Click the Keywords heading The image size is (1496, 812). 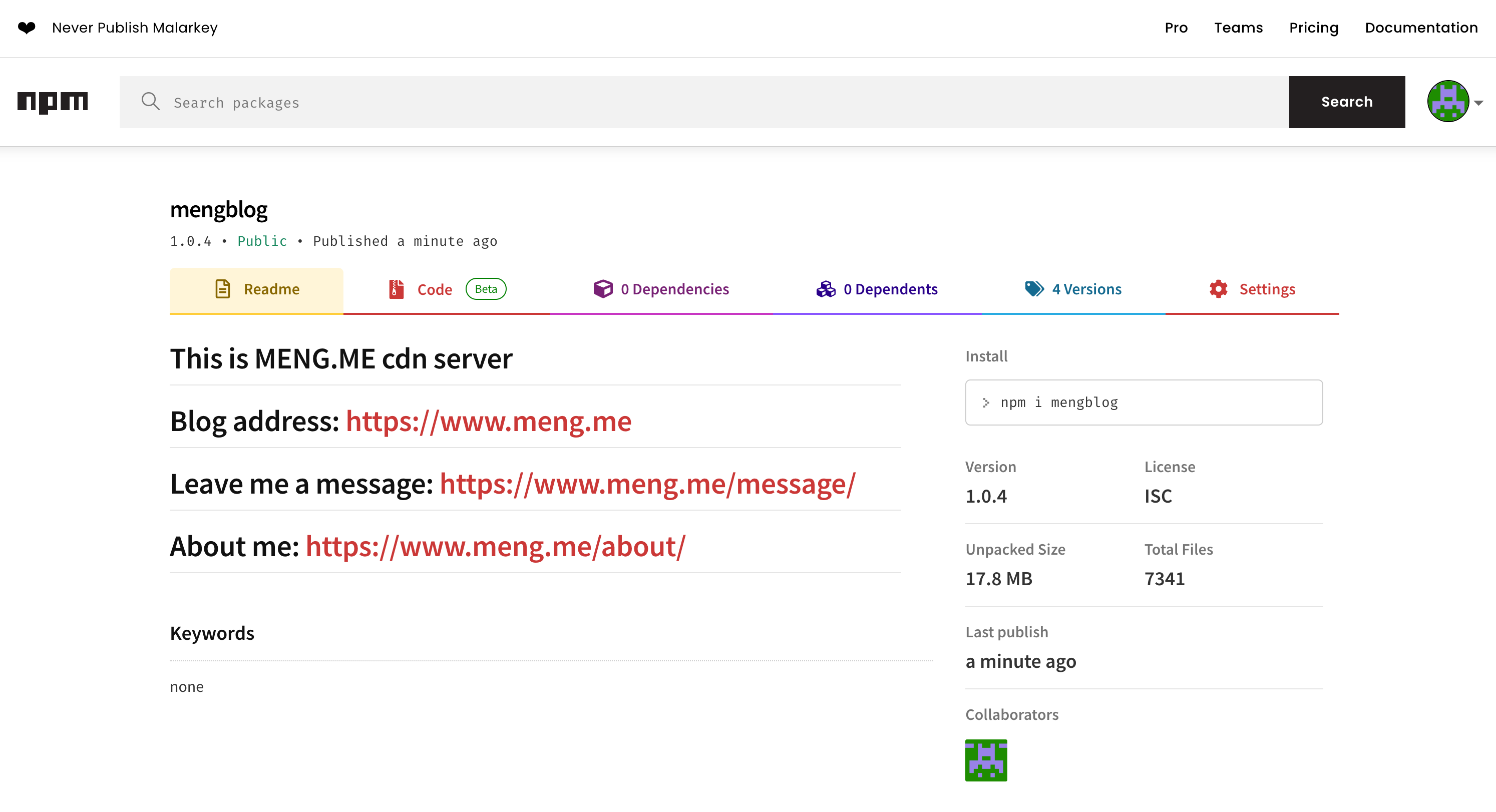click(x=212, y=633)
